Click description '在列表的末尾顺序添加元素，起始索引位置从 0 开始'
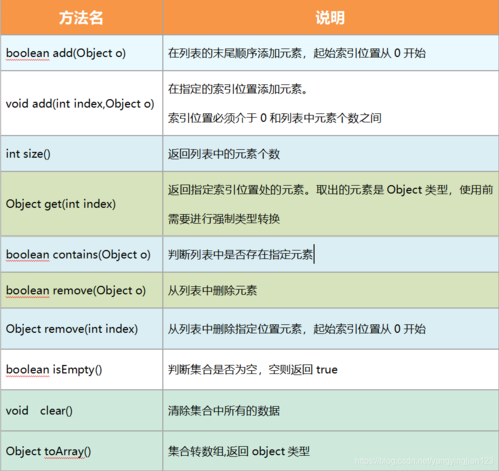This screenshot has height=471, width=499. (297, 53)
